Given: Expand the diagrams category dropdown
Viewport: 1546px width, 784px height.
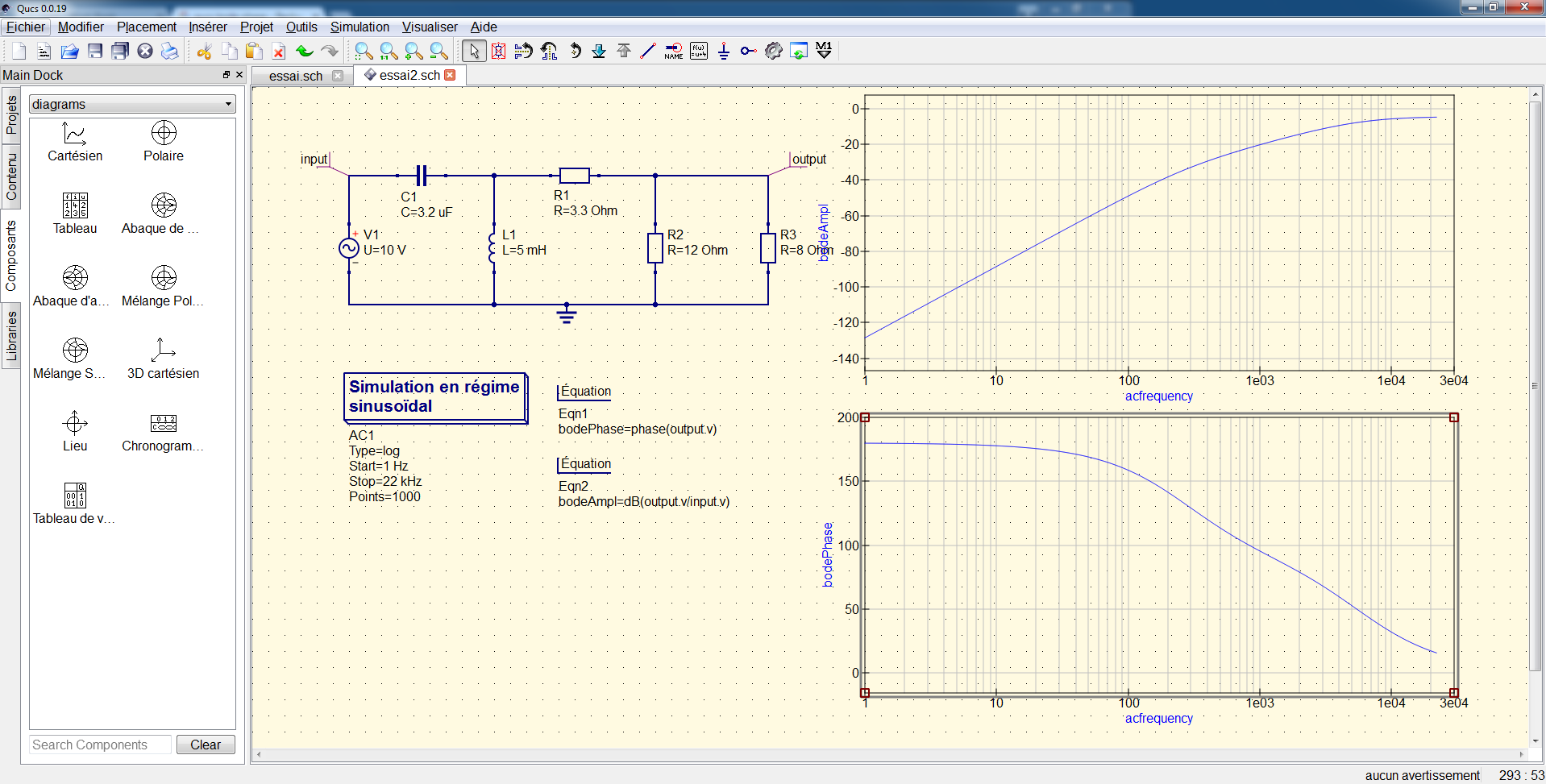Looking at the screenshot, I should [x=132, y=104].
